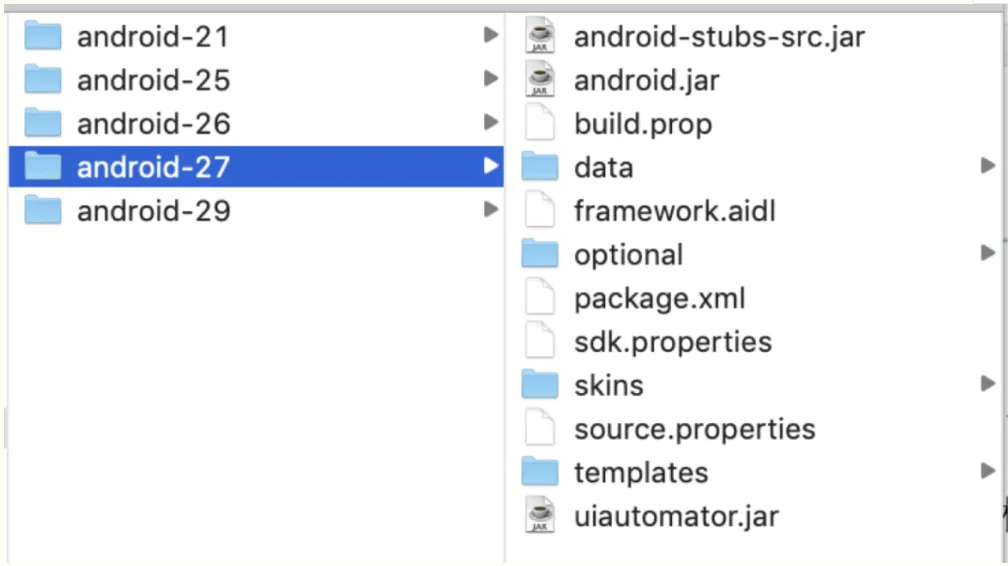The width and height of the screenshot is (1008, 566).
Task: Click the uiautomator.jar JAR icon
Action: [539, 516]
